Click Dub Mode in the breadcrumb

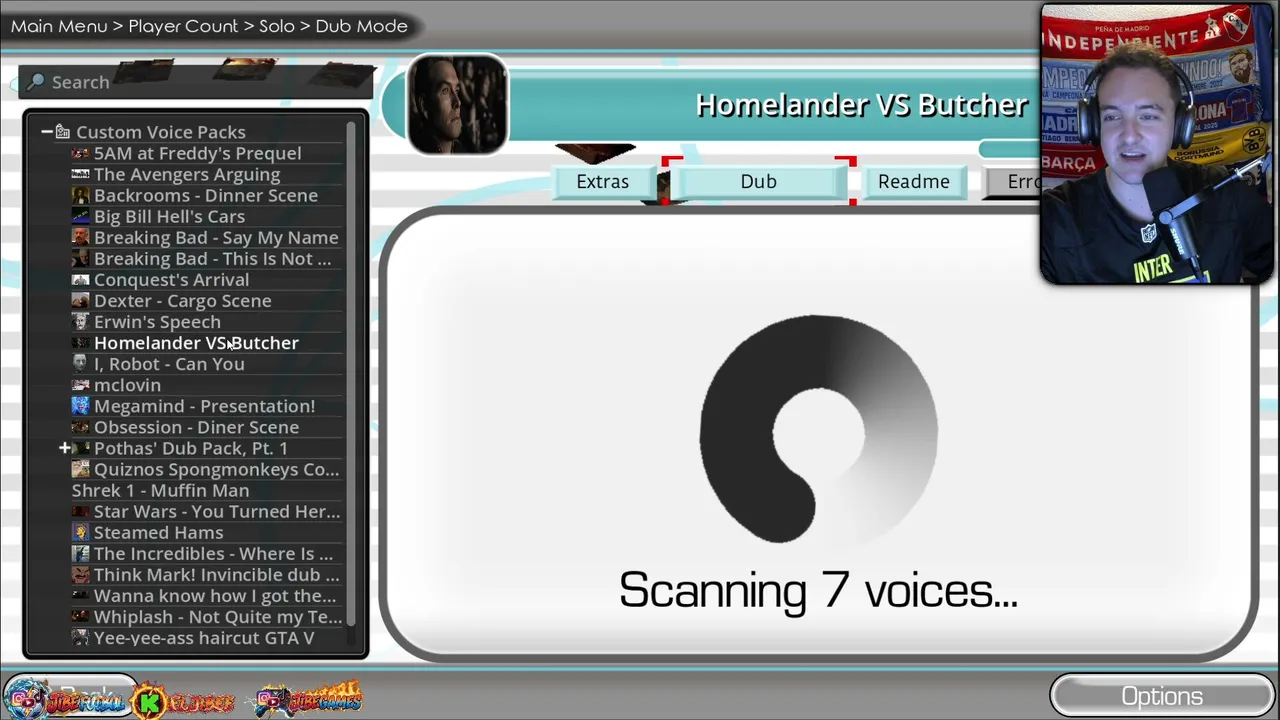[x=362, y=26]
